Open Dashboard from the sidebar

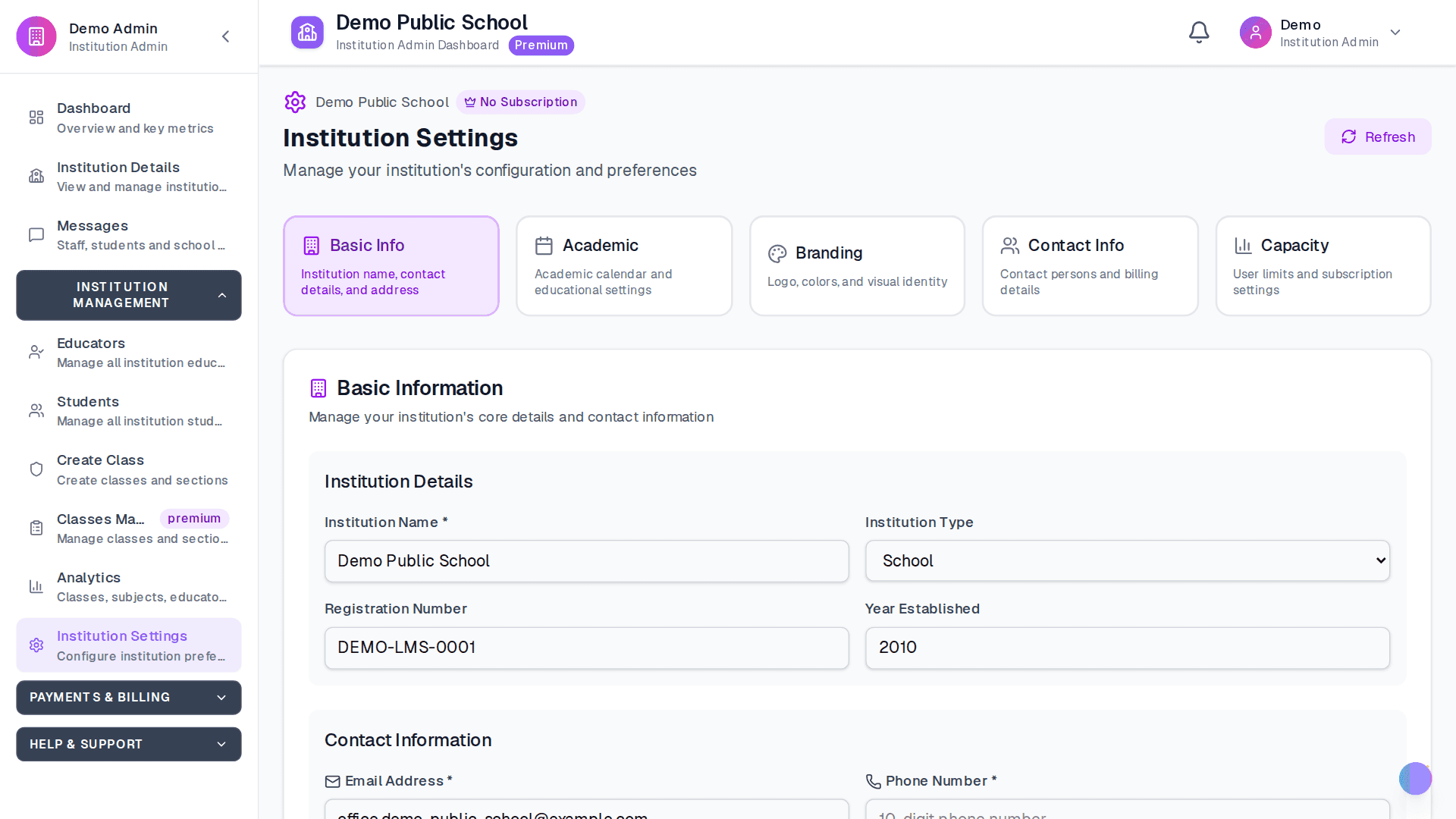(129, 118)
